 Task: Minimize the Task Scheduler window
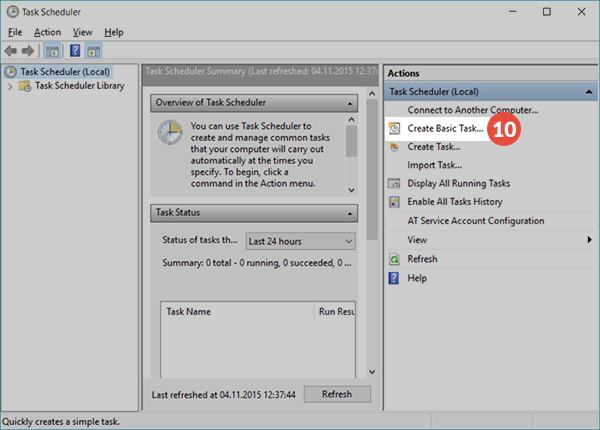[x=513, y=12]
